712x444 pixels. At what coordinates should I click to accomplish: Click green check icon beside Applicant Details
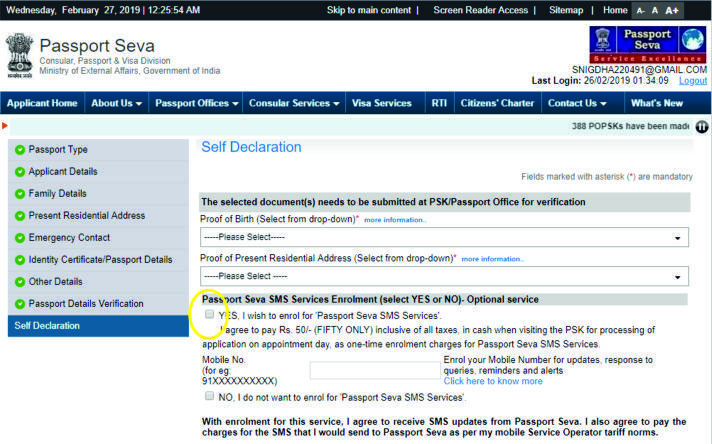click(x=20, y=172)
